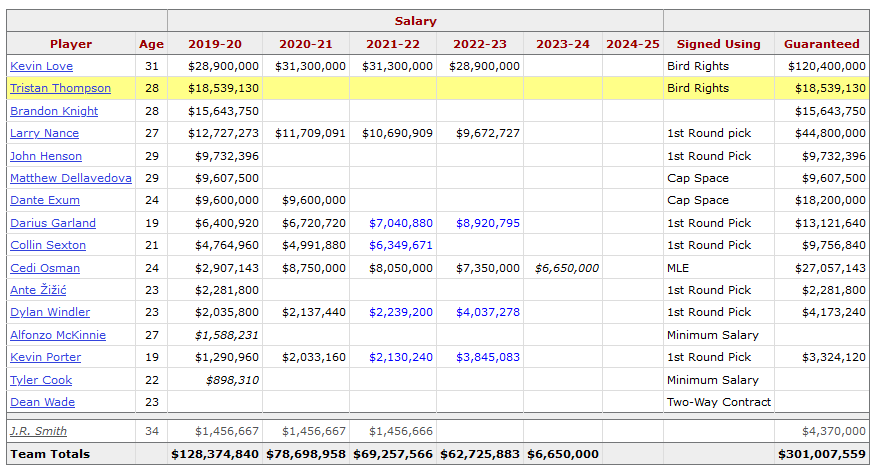Select J.R. Smith's $4,370,000 guaranteed amount

(833, 431)
